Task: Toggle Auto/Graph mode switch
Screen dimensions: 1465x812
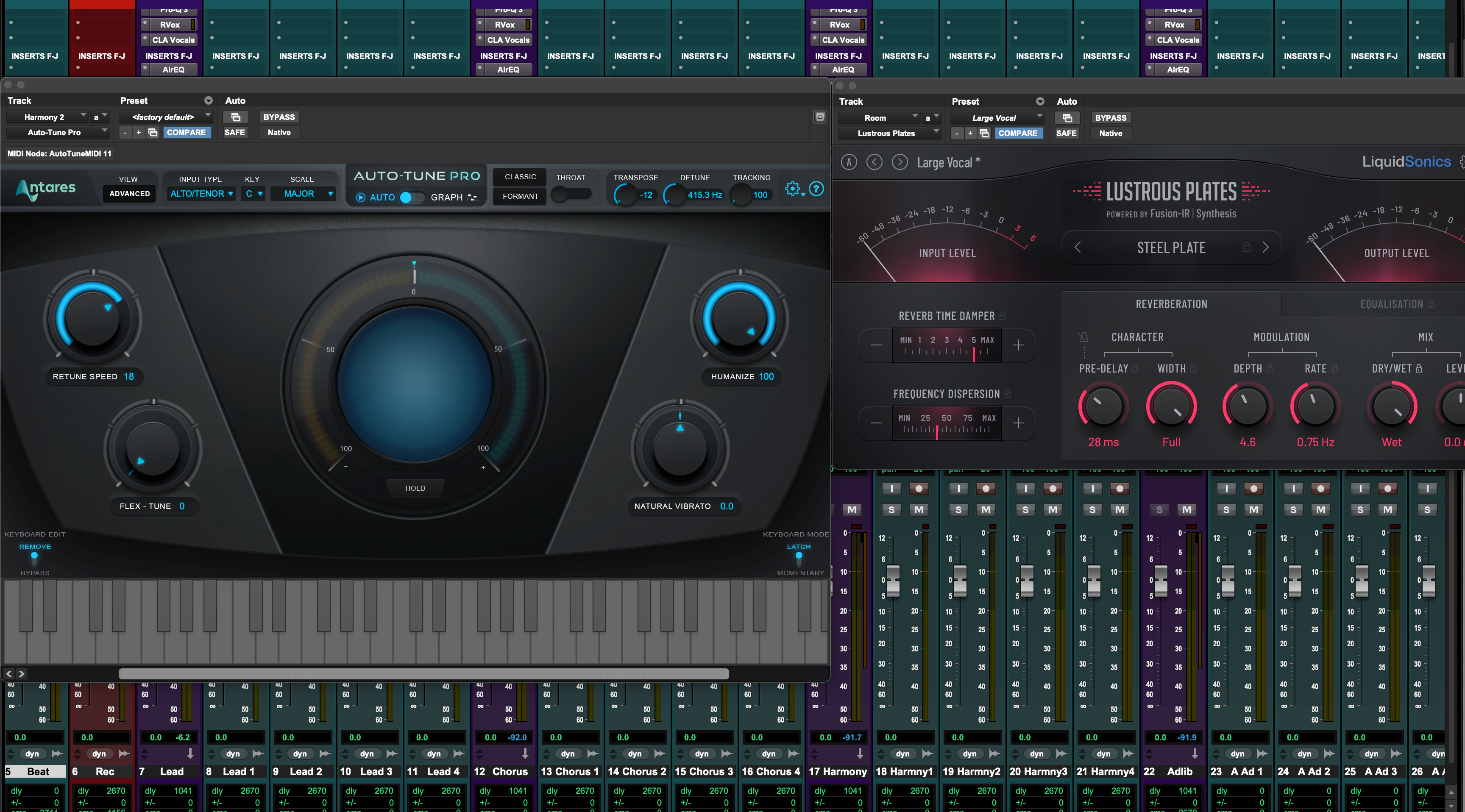Action: tap(412, 197)
